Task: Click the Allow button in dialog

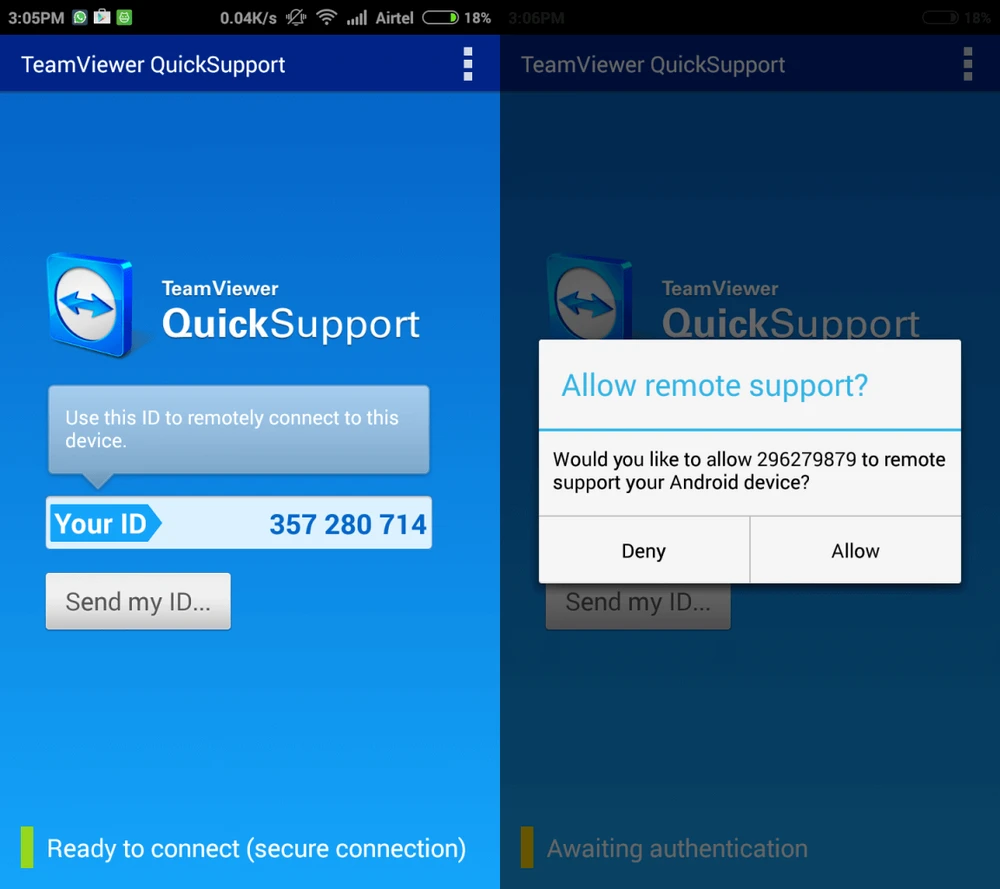Action: click(855, 550)
